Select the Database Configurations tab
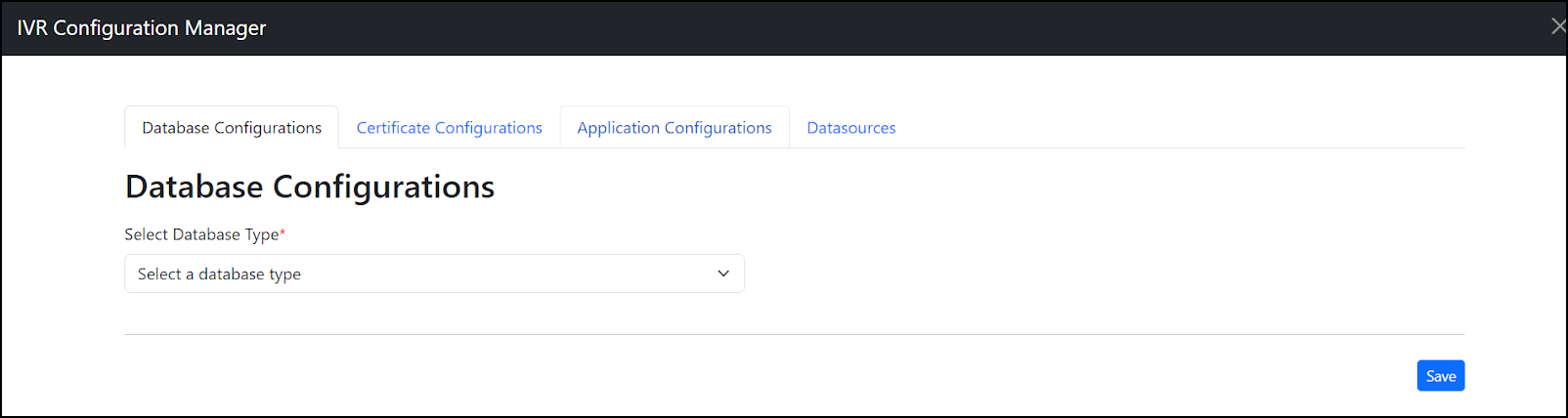 click(x=232, y=128)
